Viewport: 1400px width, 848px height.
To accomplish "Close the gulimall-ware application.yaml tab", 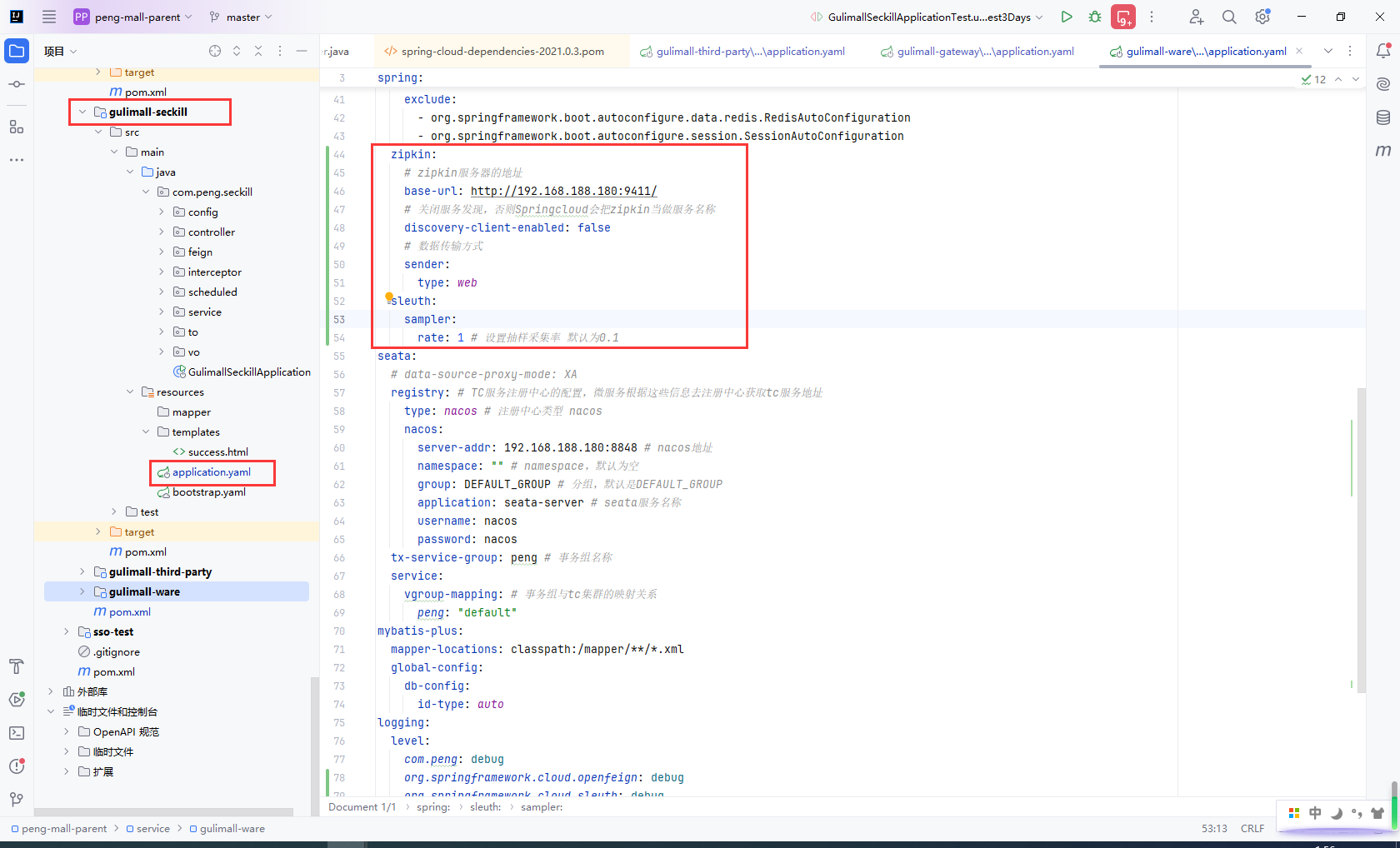I will [1299, 51].
